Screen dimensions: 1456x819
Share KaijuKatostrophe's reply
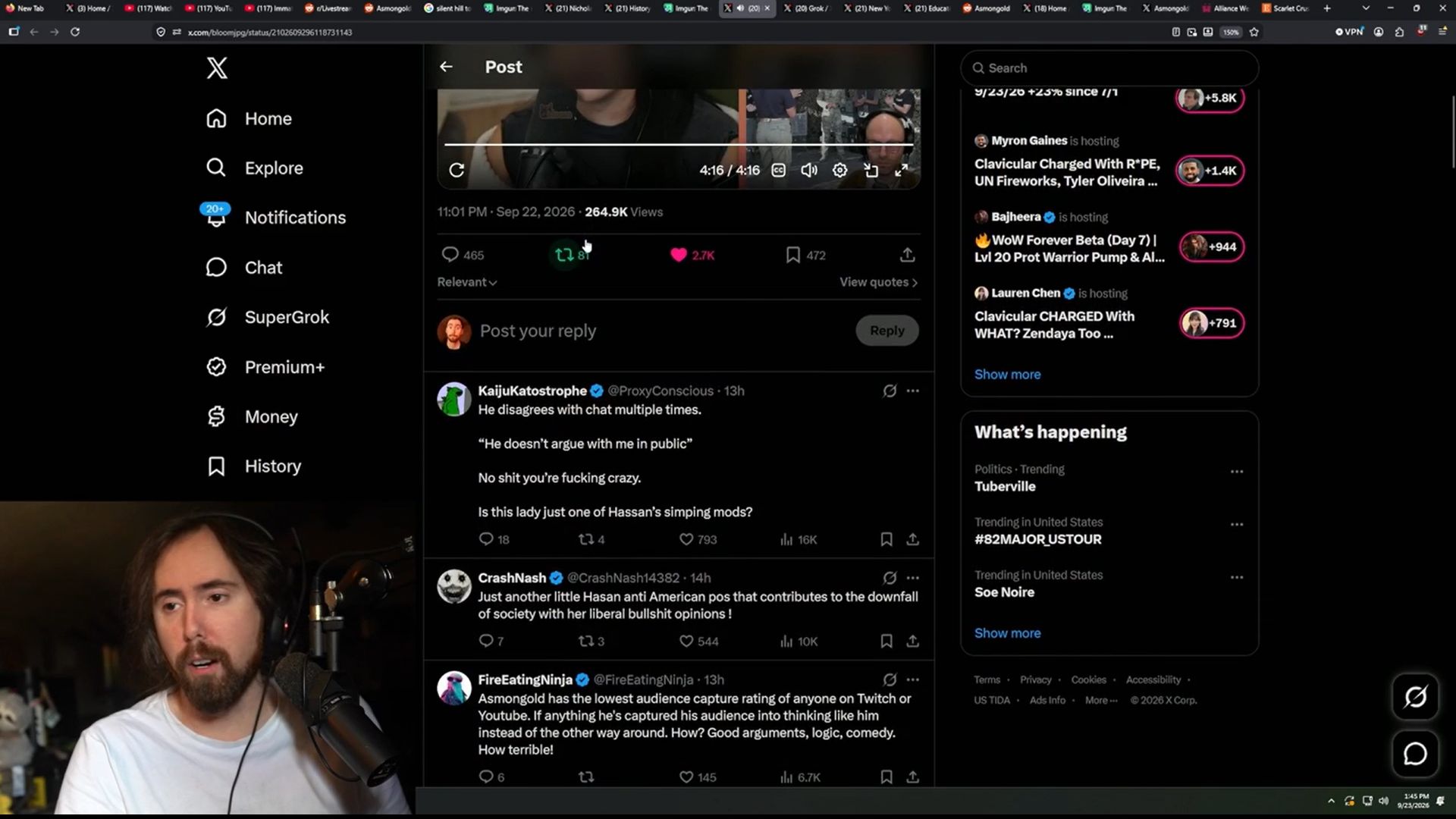point(913,539)
